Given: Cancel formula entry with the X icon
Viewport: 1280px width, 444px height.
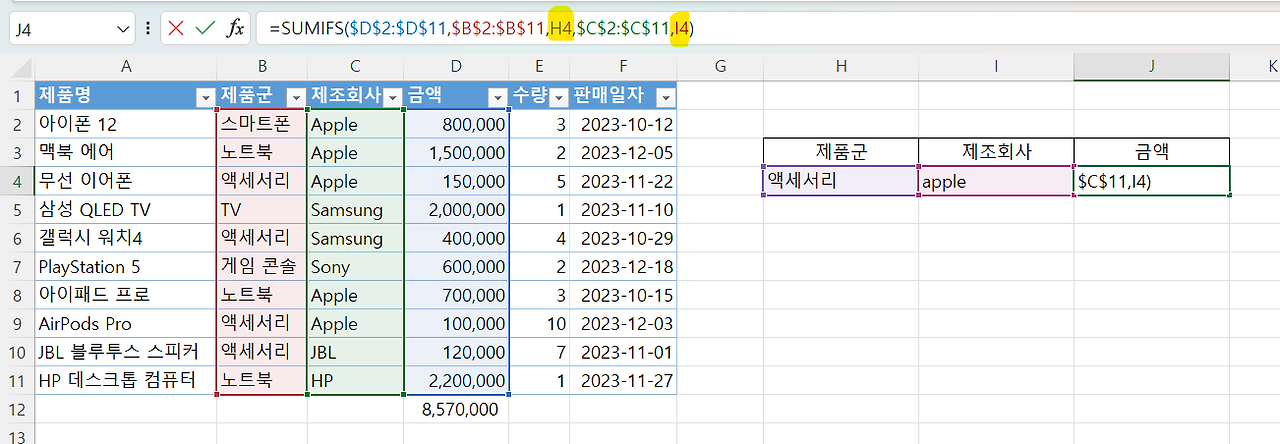Looking at the screenshot, I should 177,29.
